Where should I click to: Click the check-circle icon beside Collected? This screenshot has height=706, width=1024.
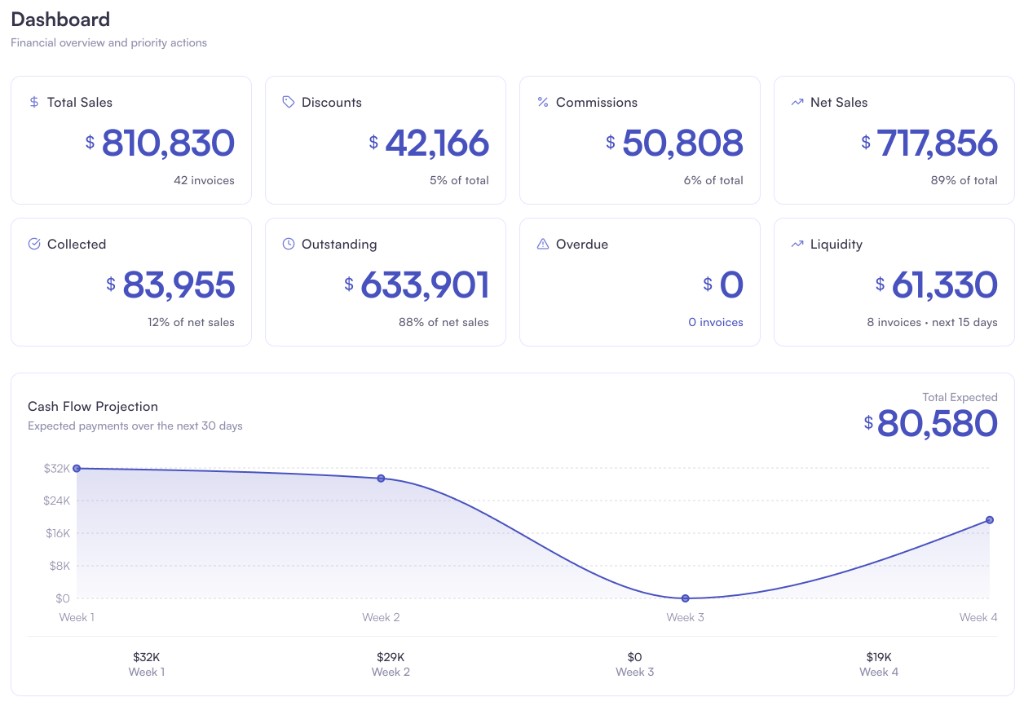[x=34, y=244]
